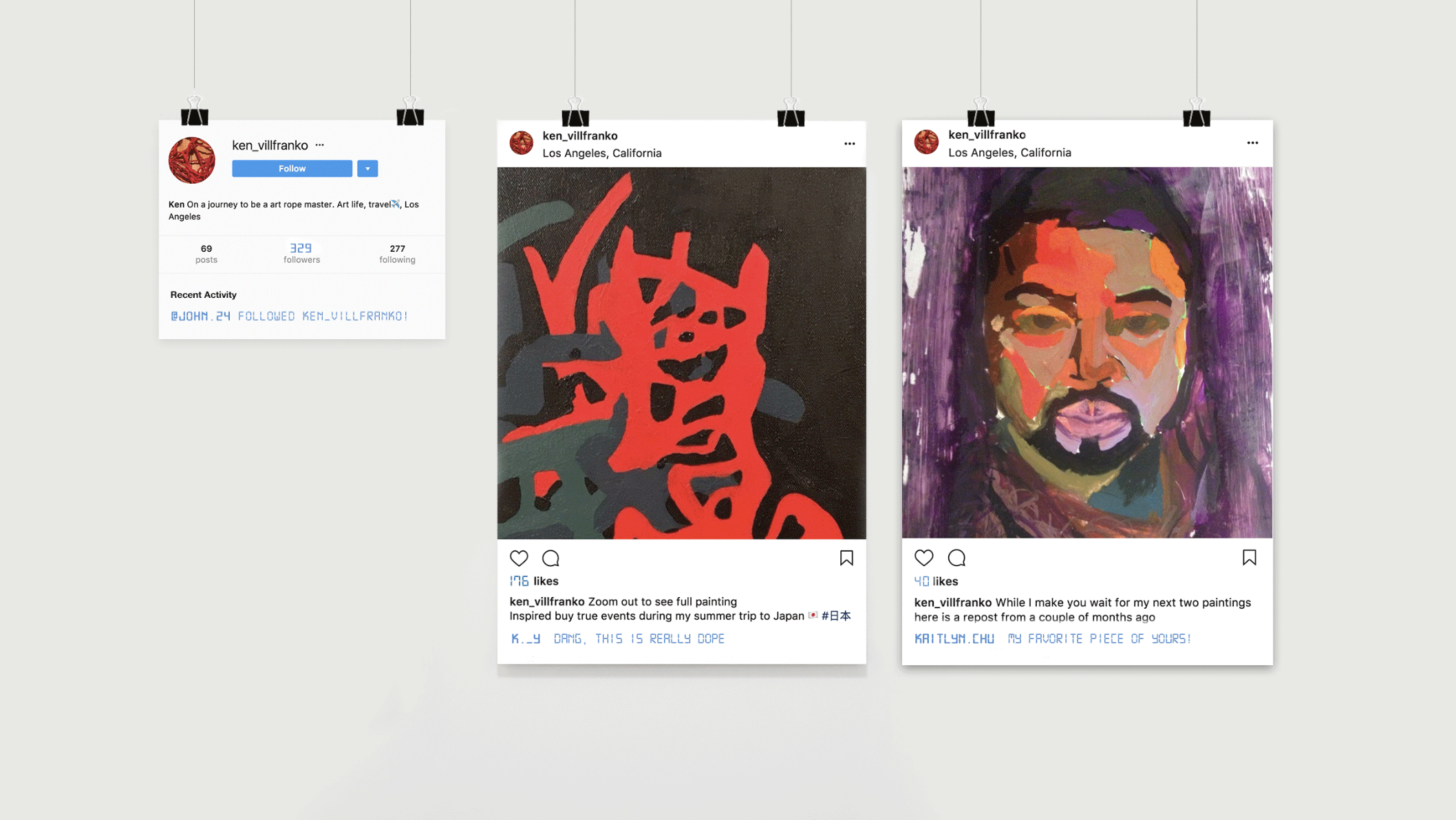This screenshot has height=820, width=1456.
Task: Open comments on the purple portrait post
Action: pos(956,557)
